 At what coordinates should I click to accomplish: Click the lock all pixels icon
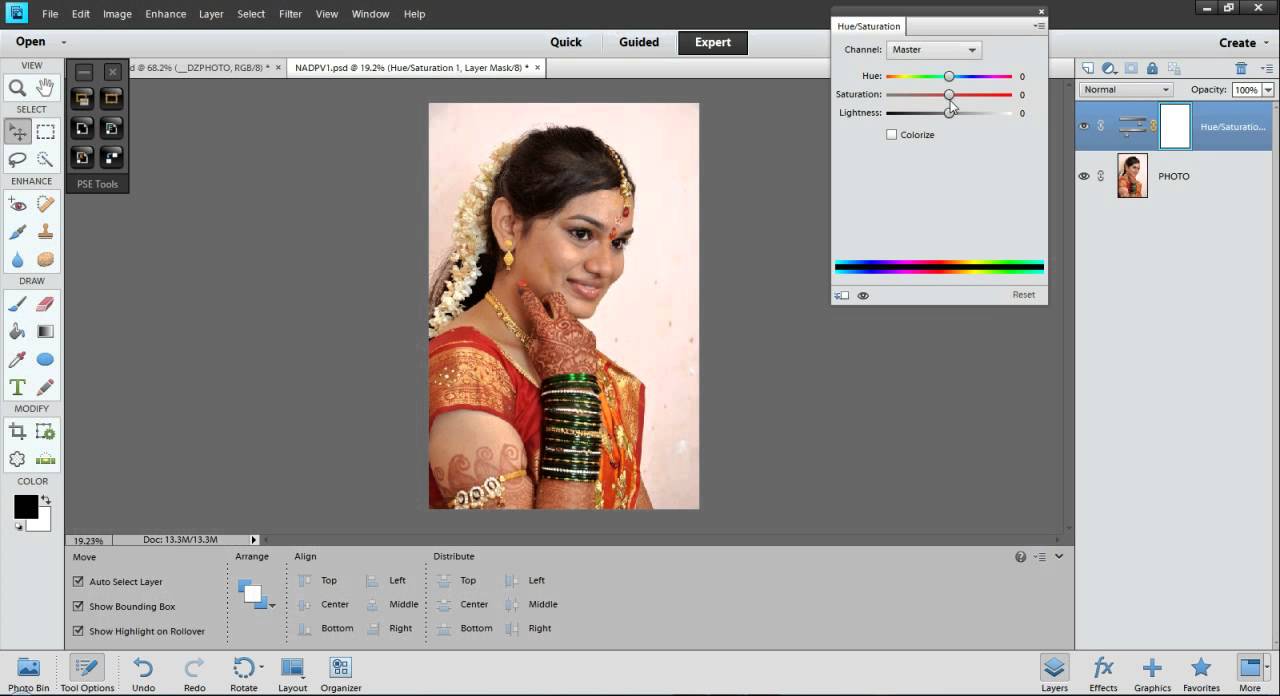[x=1152, y=68]
